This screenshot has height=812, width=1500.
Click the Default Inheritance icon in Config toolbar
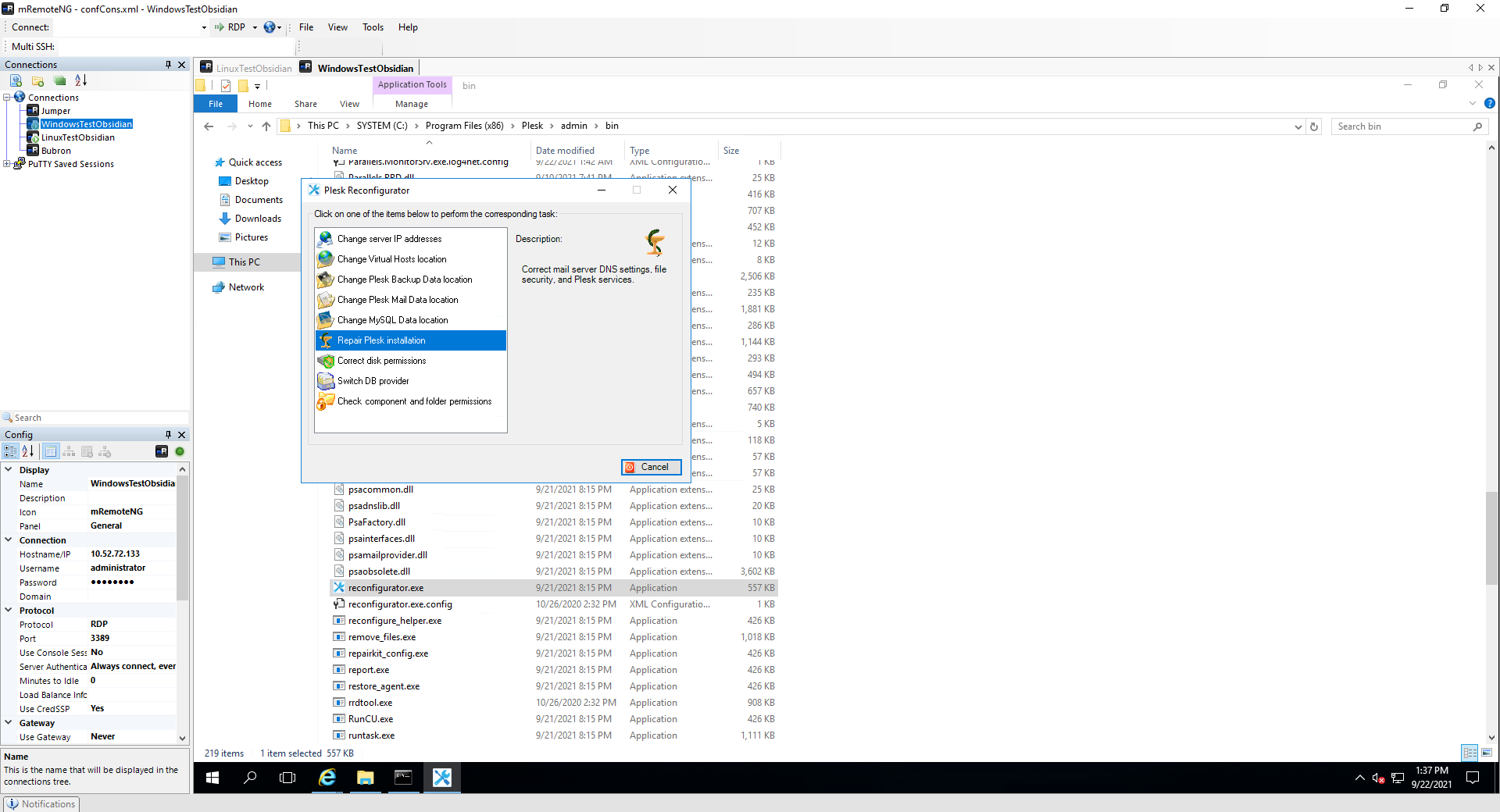(x=105, y=451)
